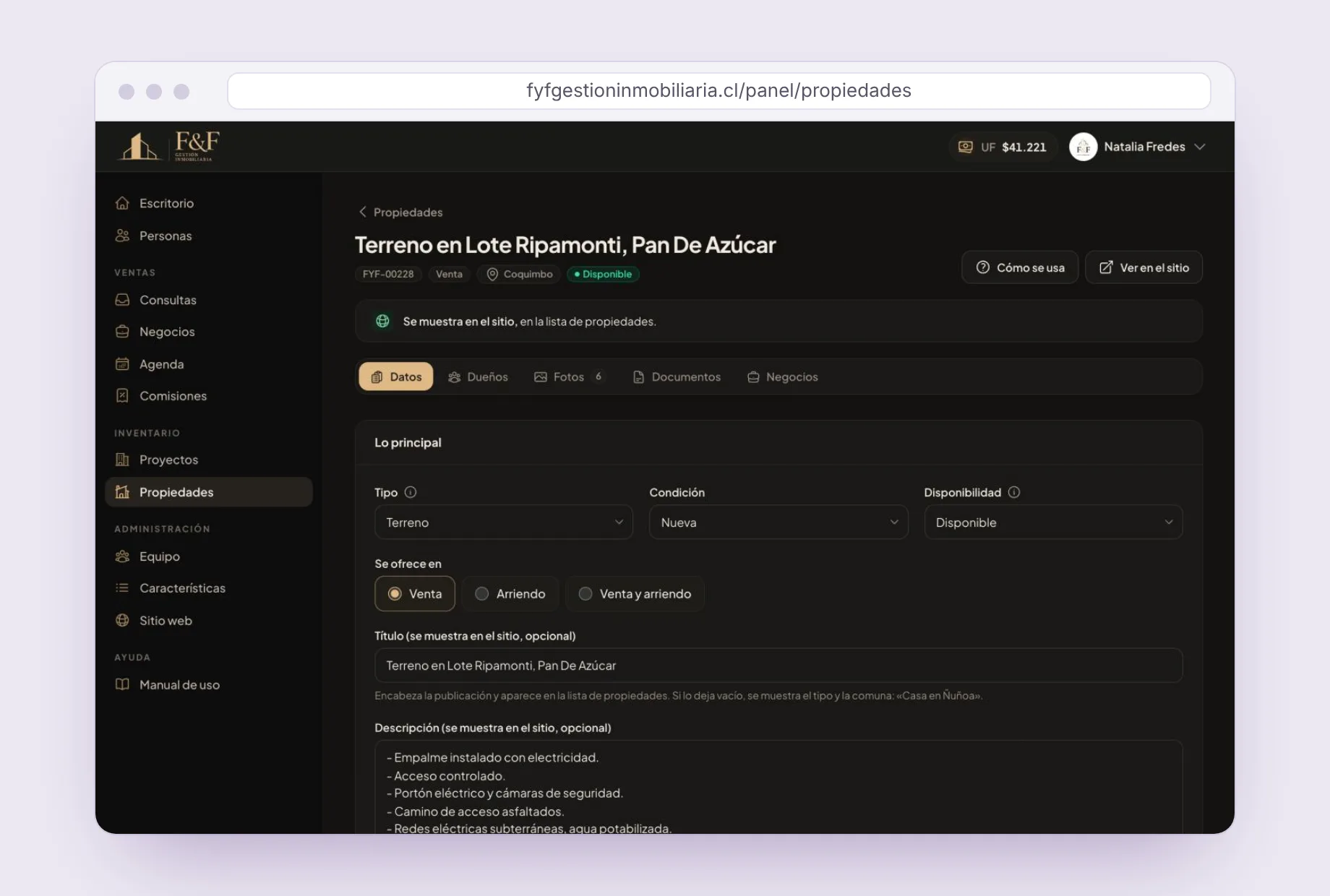
Task: Click the browser address bar URL
Action: 718,90
